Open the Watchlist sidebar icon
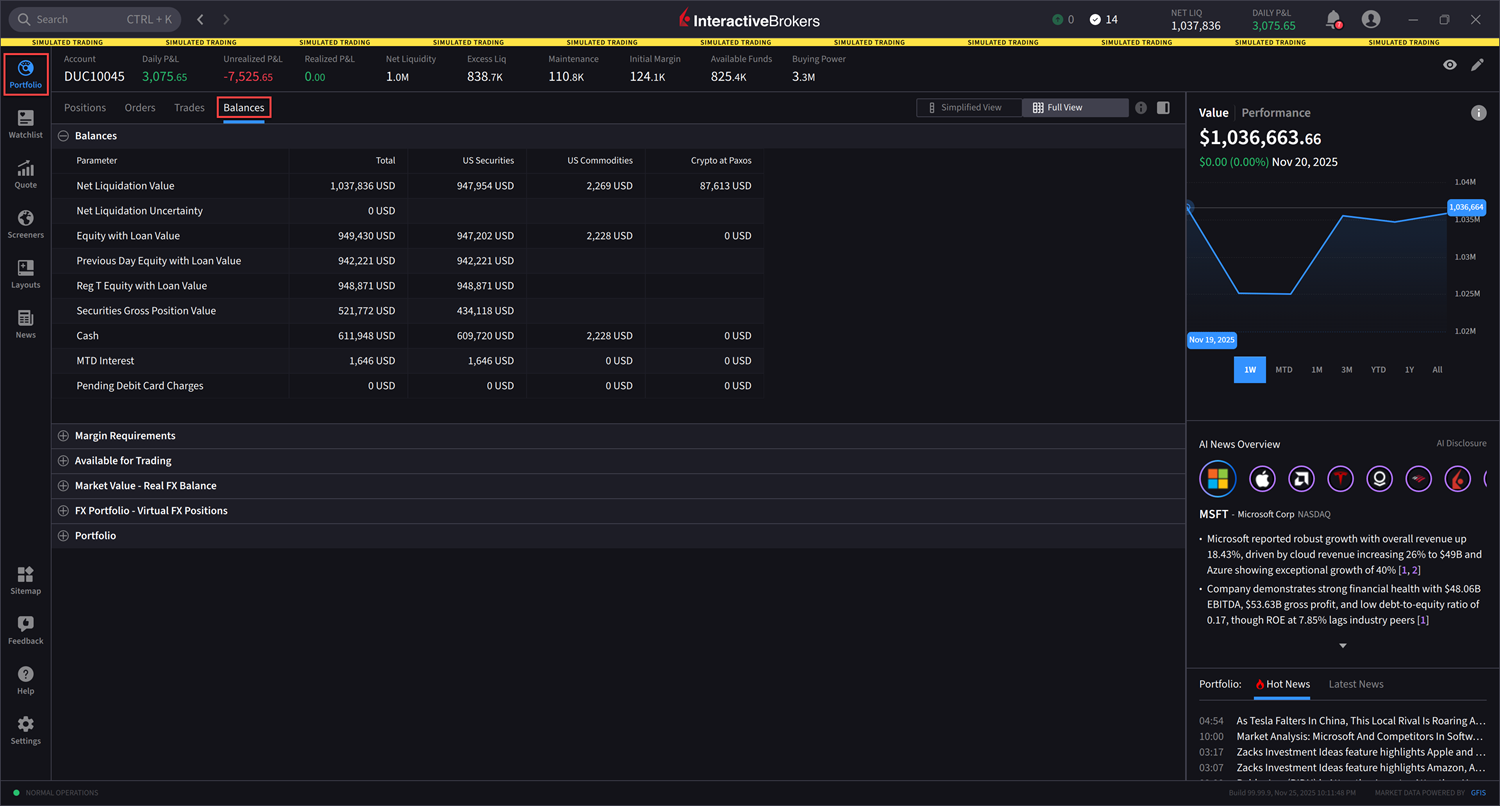The height and width of the screenshot is (806, 1500). (x=25, y=124)
